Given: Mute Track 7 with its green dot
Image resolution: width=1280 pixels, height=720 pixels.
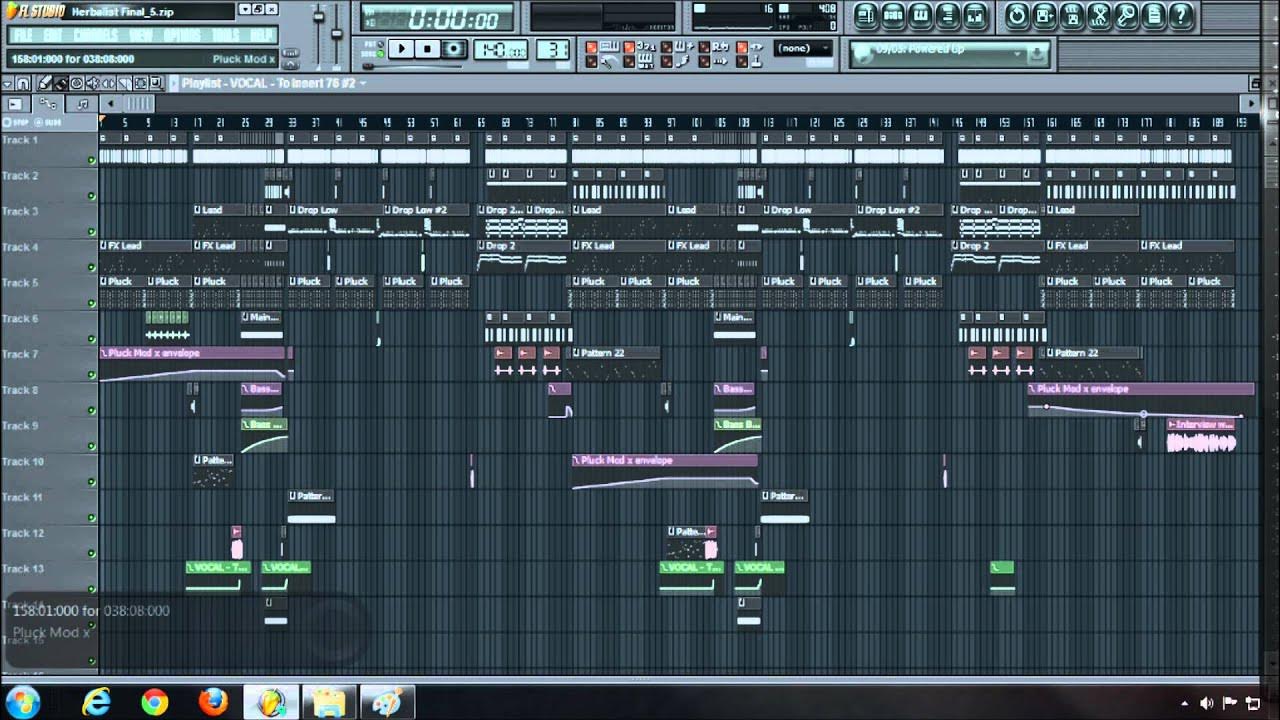Looking at the screenshot, I should click(91, 375).
